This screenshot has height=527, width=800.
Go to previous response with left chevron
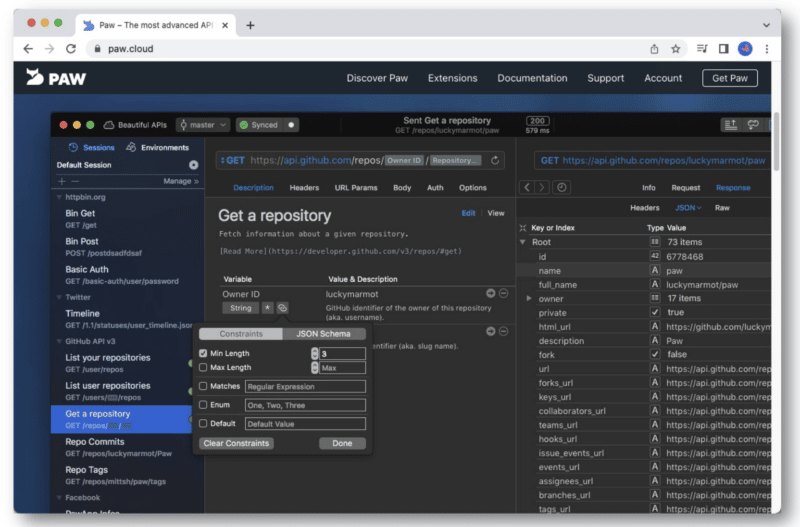528,187
